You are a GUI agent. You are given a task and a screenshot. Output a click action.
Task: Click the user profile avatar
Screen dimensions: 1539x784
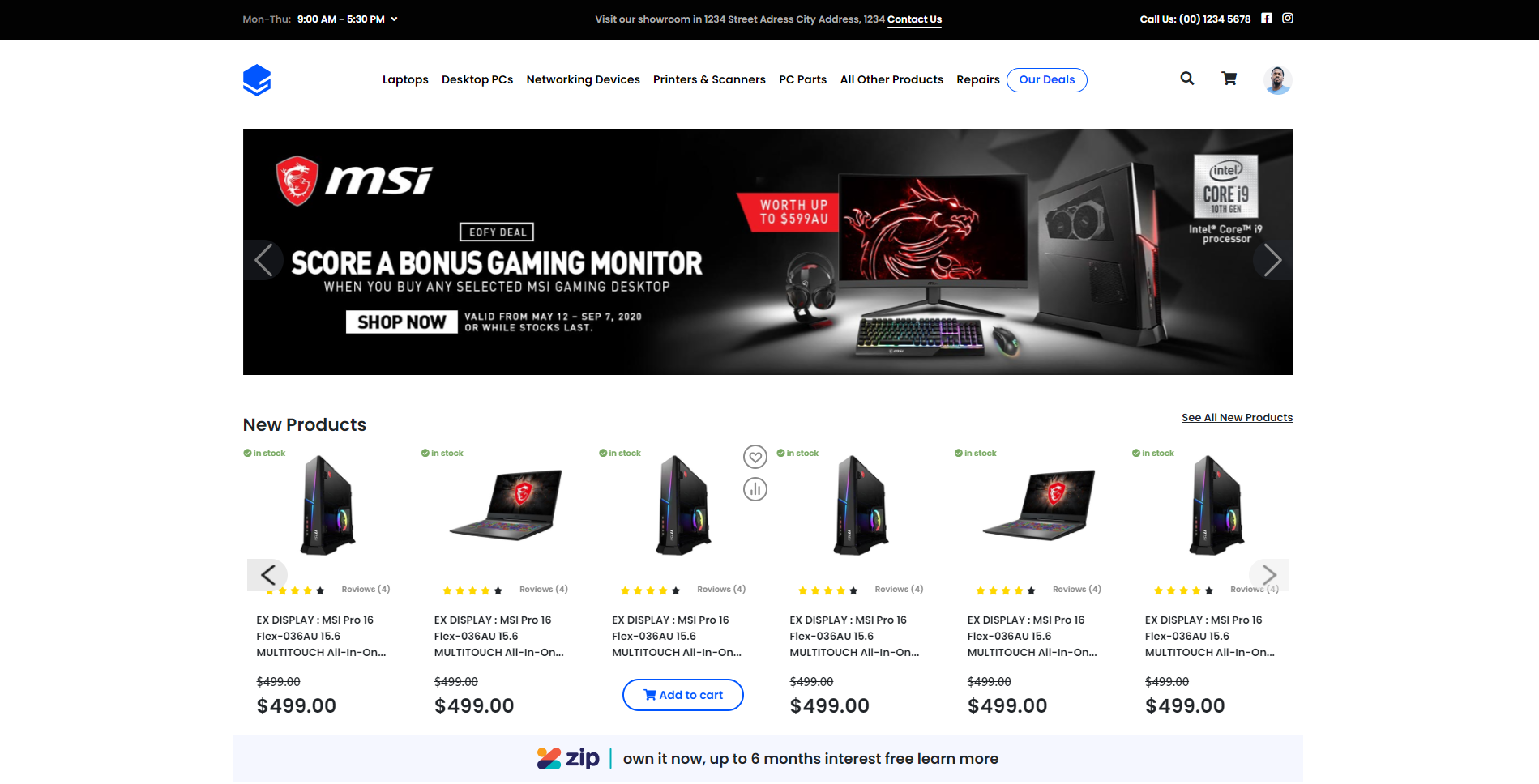click(1277, 79)
